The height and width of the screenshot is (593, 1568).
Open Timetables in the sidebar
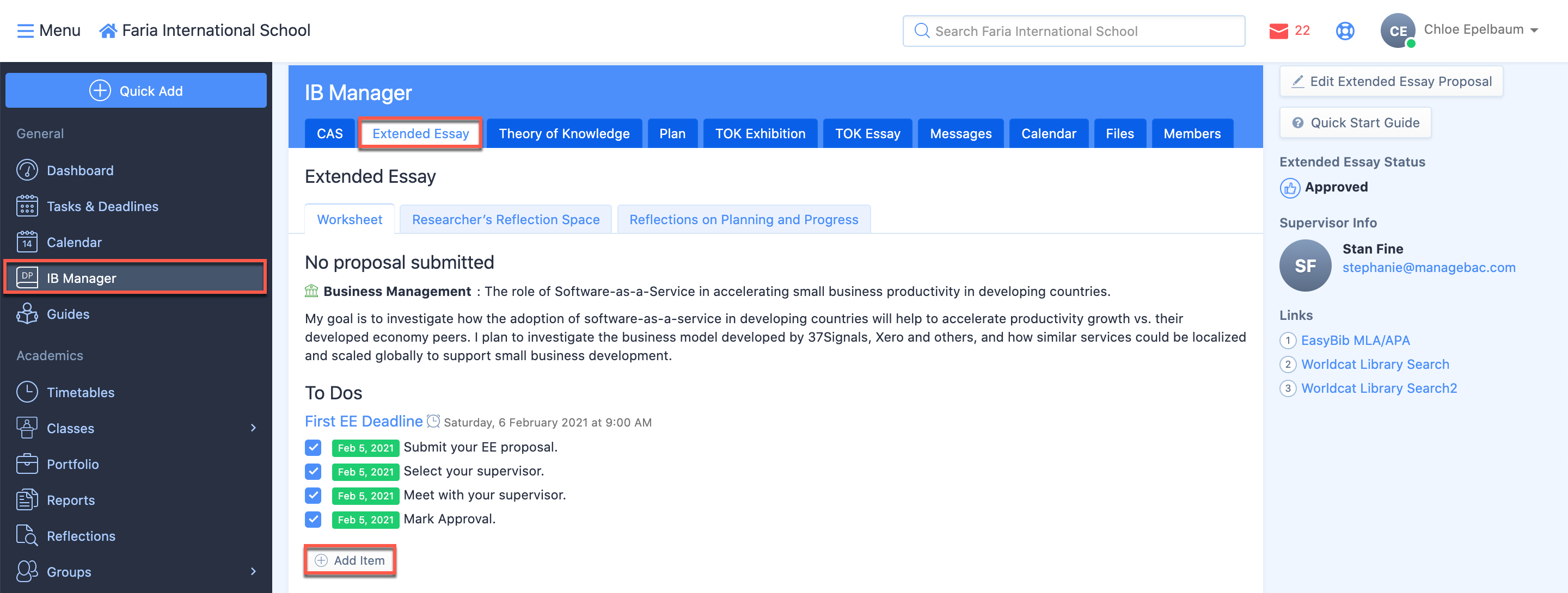tap(79, 392)
